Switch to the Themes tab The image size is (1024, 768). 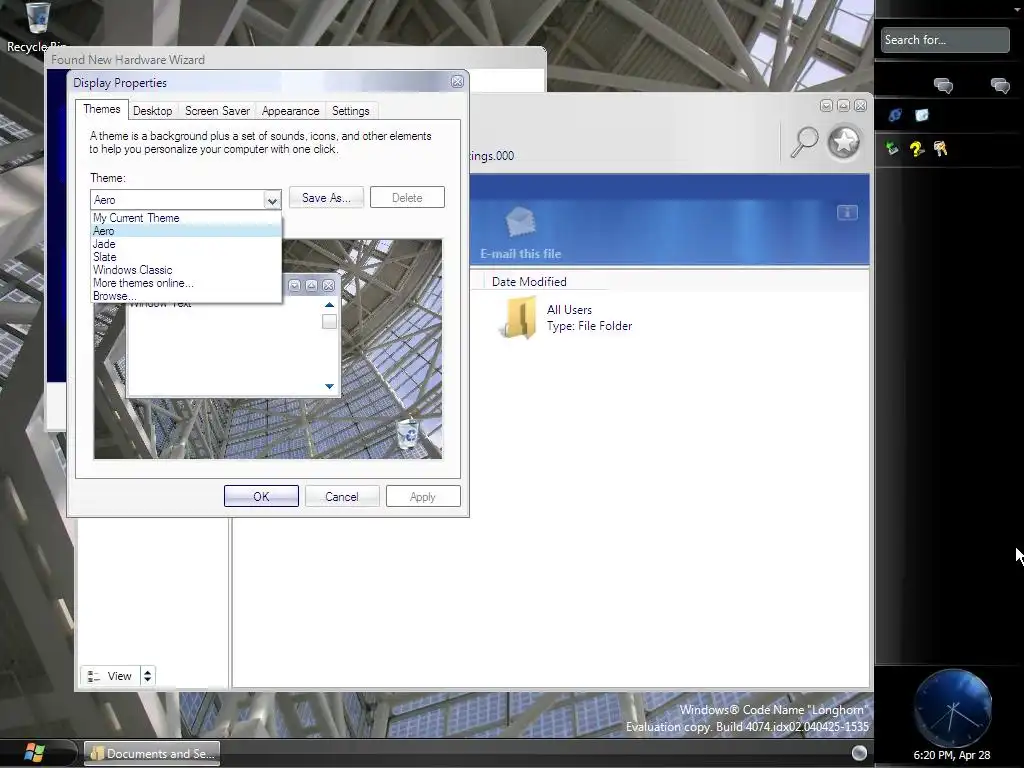[x=102, y=109]
